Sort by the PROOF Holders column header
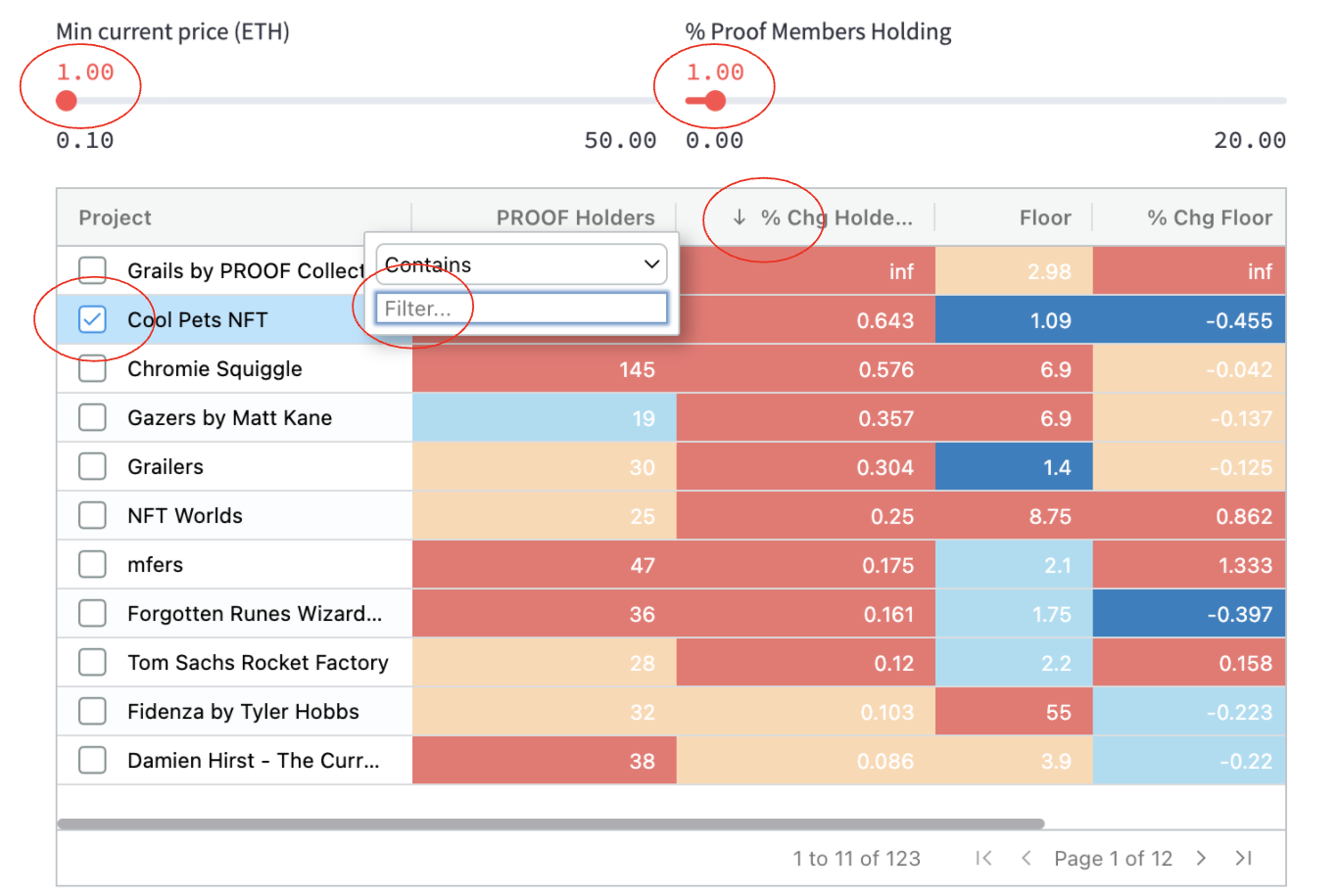The height and width of the screenshot is (896, 1339). coord(575,217)
